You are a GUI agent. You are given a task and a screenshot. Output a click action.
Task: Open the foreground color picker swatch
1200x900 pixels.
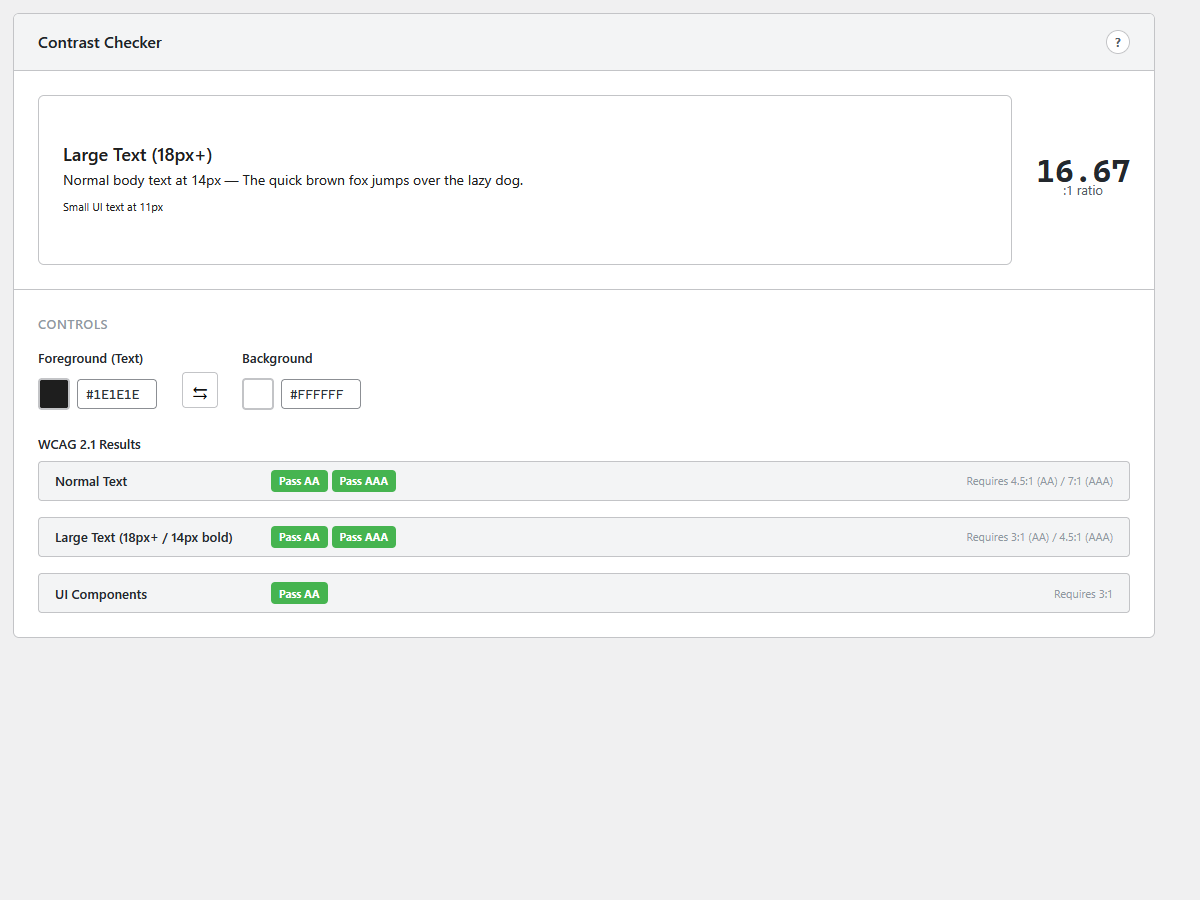53,393
